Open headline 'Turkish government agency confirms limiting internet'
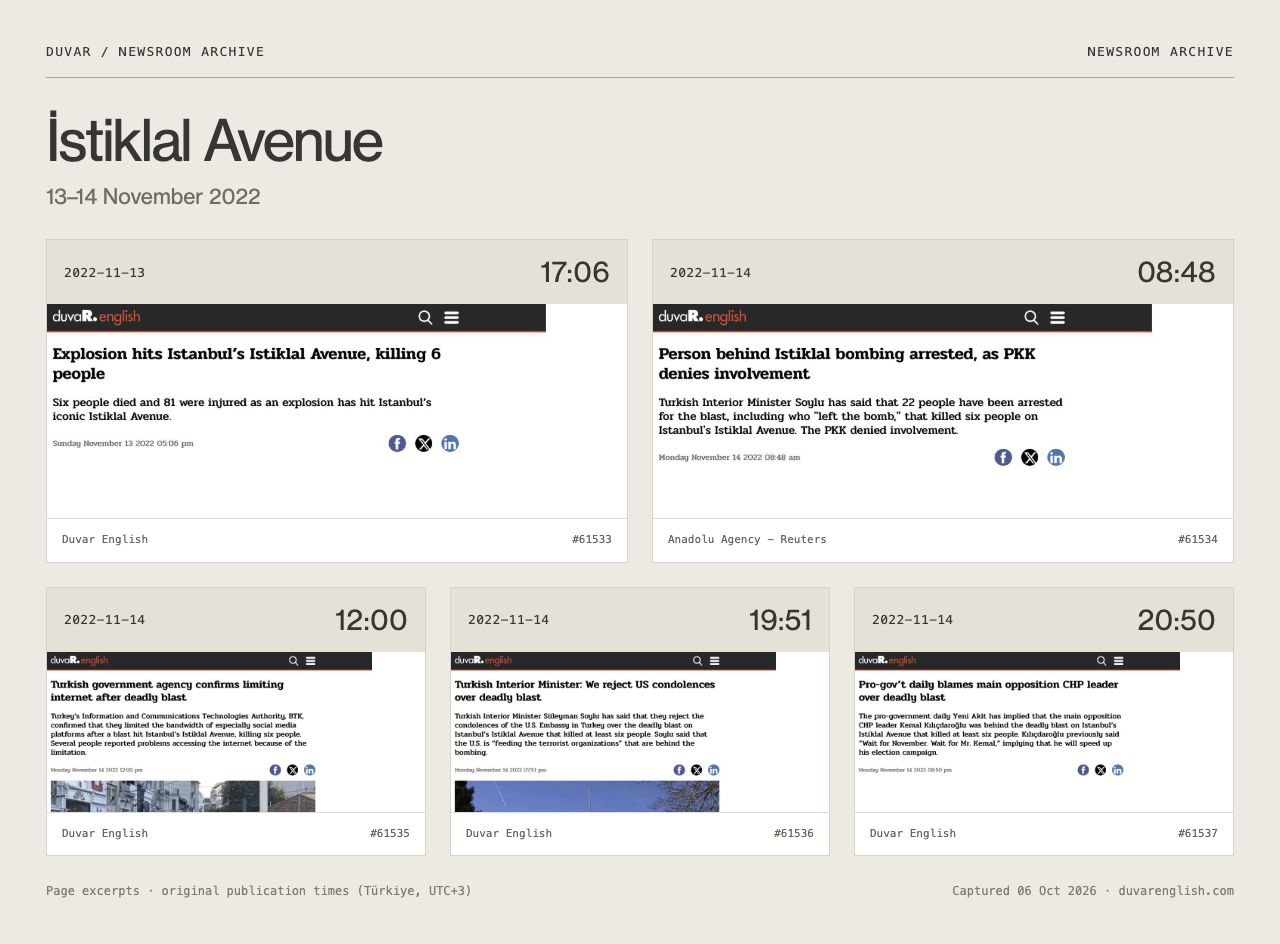1280x944 pixels. (167, 691)
